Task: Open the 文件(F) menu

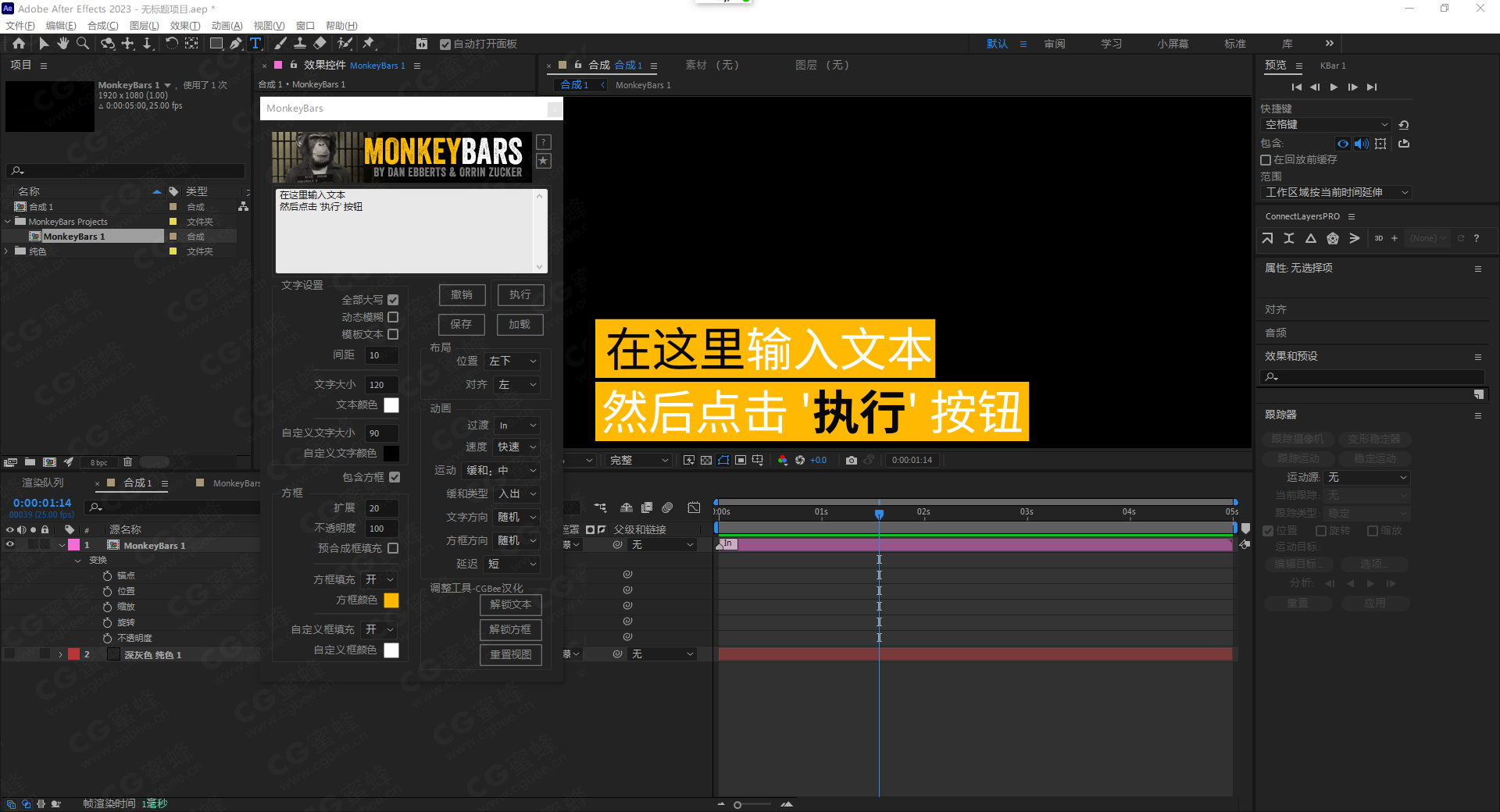Action: pos(20,26)
